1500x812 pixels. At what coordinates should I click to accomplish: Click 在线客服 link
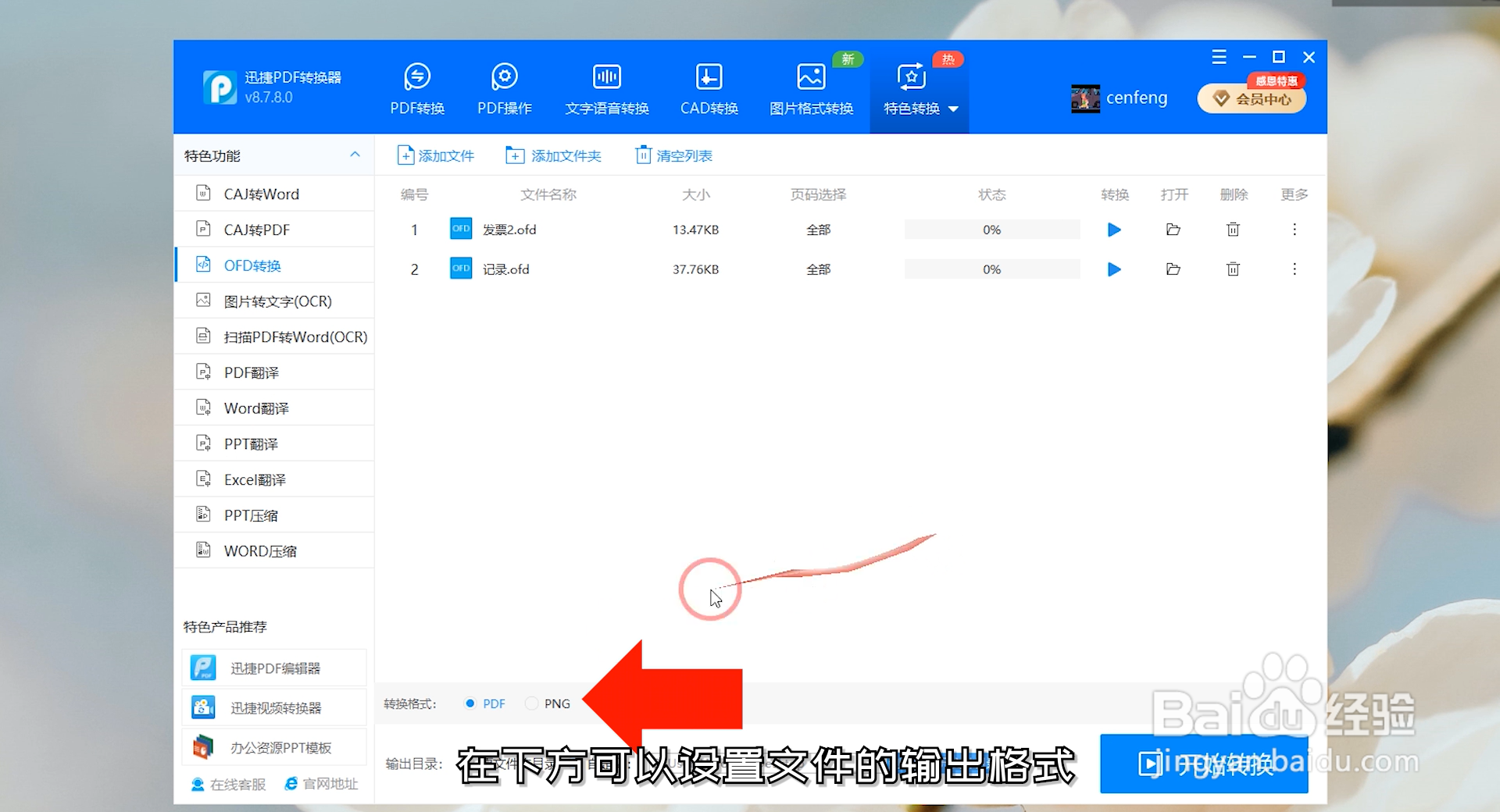pyautogui.click(x=229, y=784)
